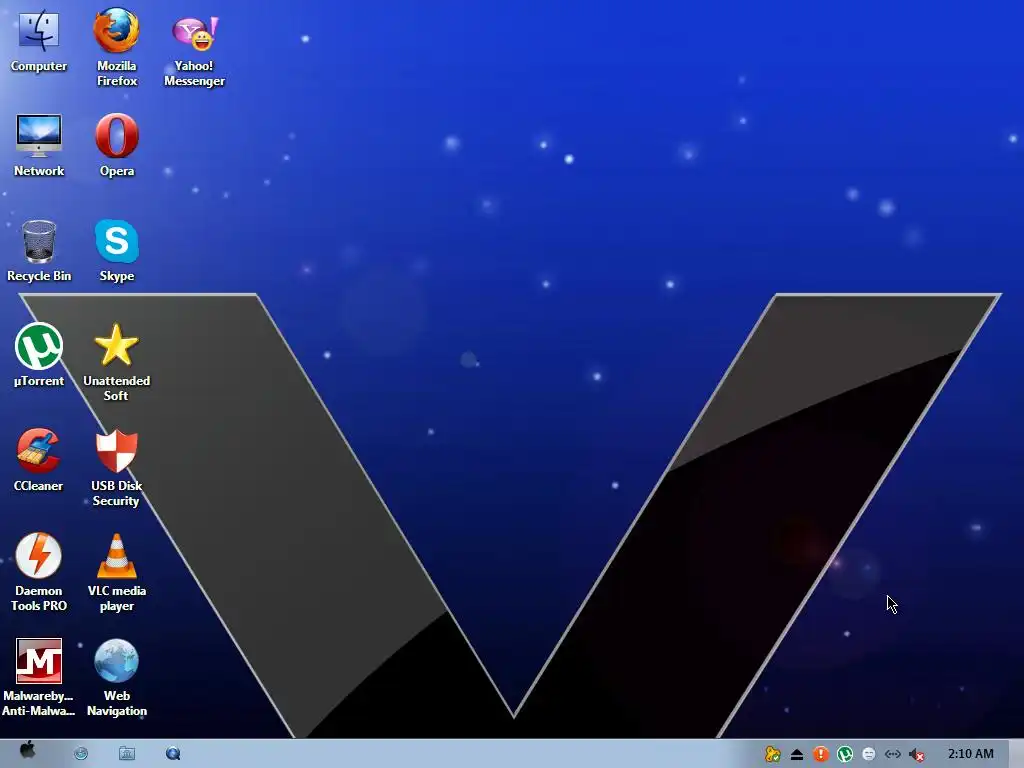The height and width of the screenshot is (768, 1024).
Task: Click the muted volume speaker icon
Action: pos(917,755)
